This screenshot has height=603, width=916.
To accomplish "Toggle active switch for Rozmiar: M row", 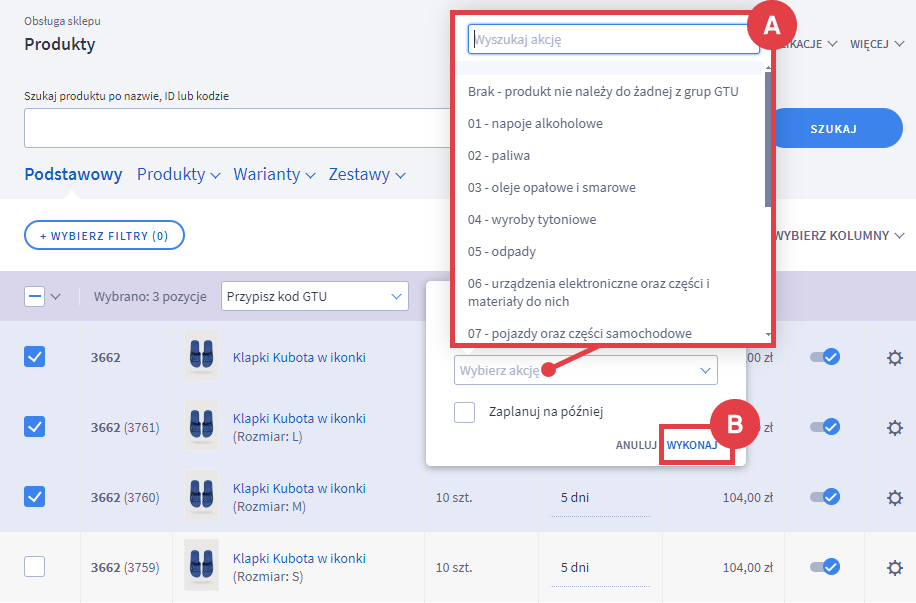I will pos(825,497).
